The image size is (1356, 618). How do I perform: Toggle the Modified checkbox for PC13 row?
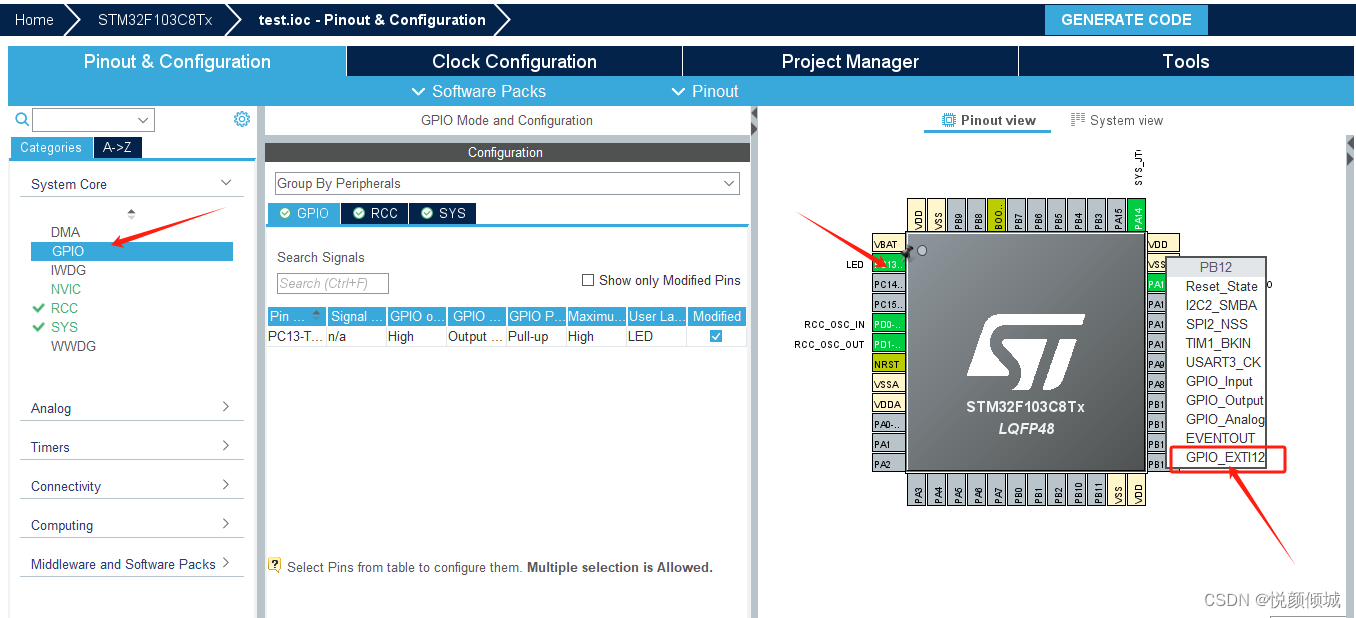pos(716,336)
